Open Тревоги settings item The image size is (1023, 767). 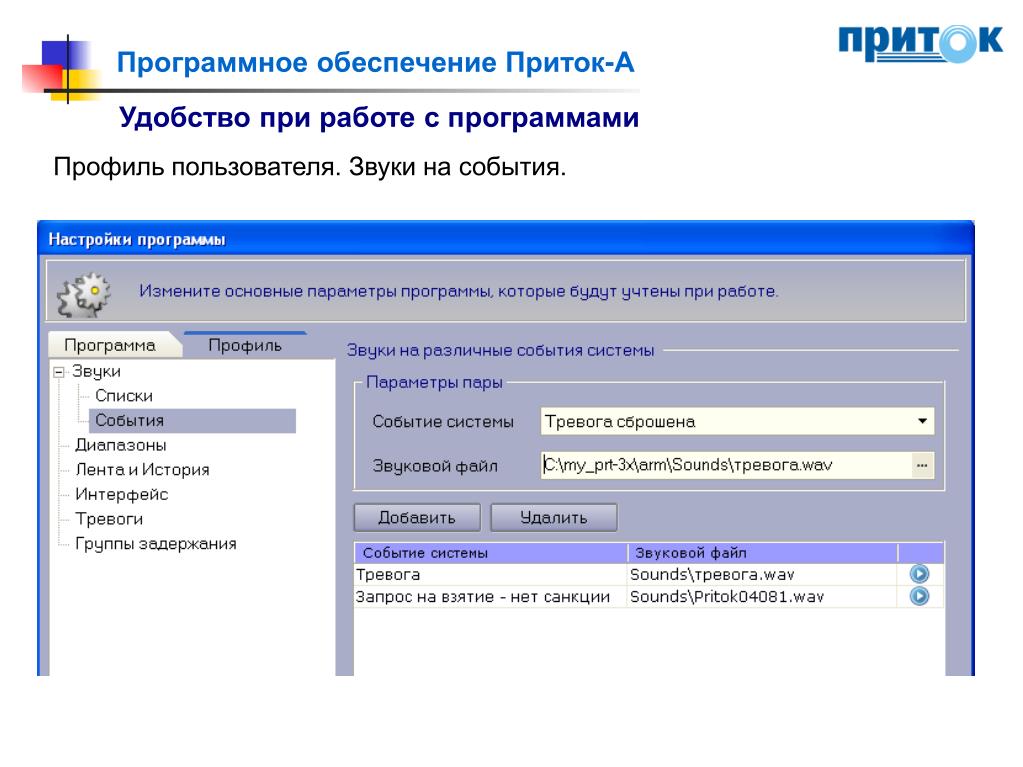[x=109, y=519]
